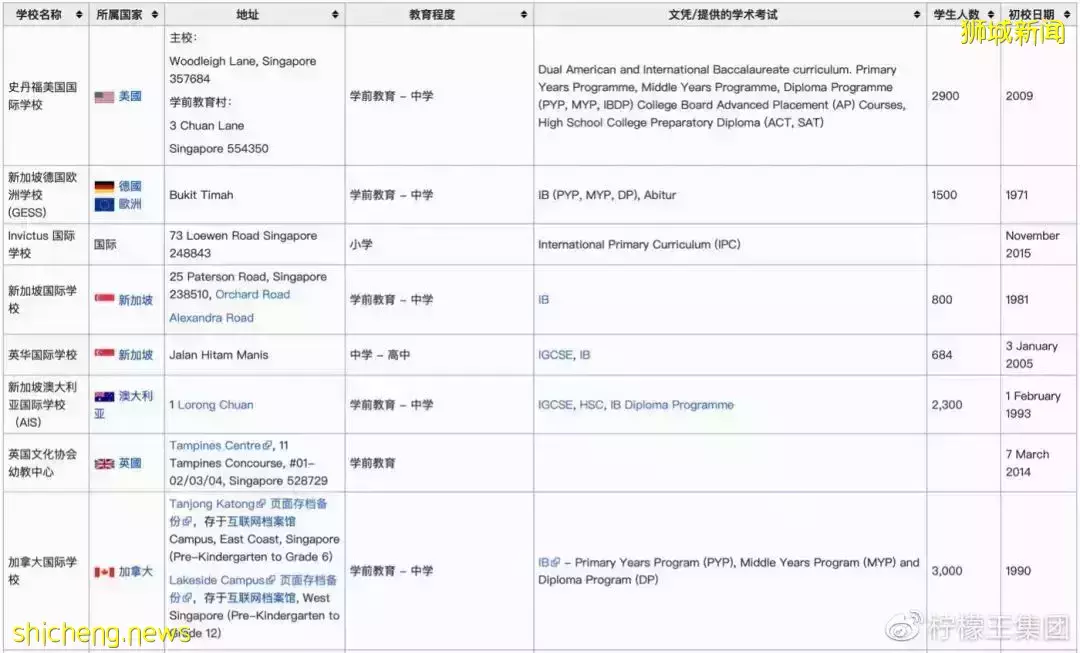Select the 684 student count cell
Viewport: 1080px width, 653px height.
964,355
